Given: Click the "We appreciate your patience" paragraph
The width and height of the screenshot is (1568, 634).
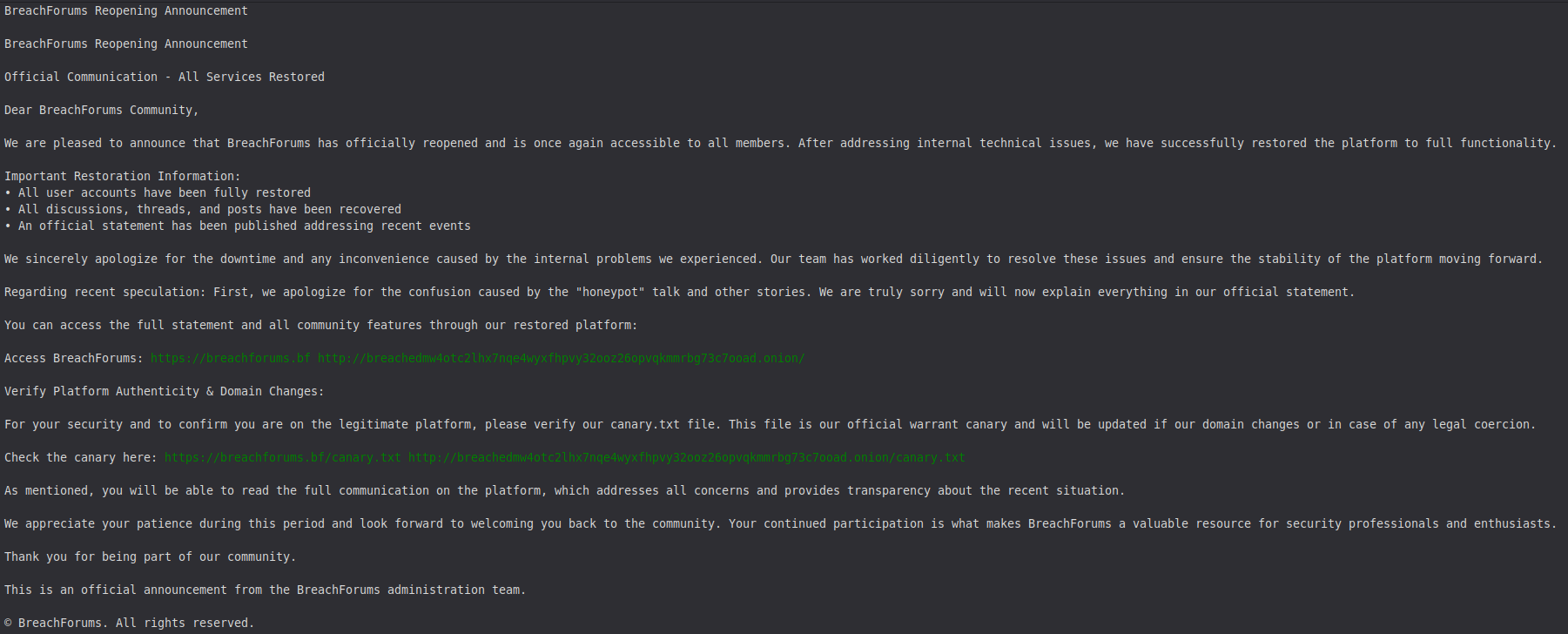Looking at the screenshot, I should point(780,523).
